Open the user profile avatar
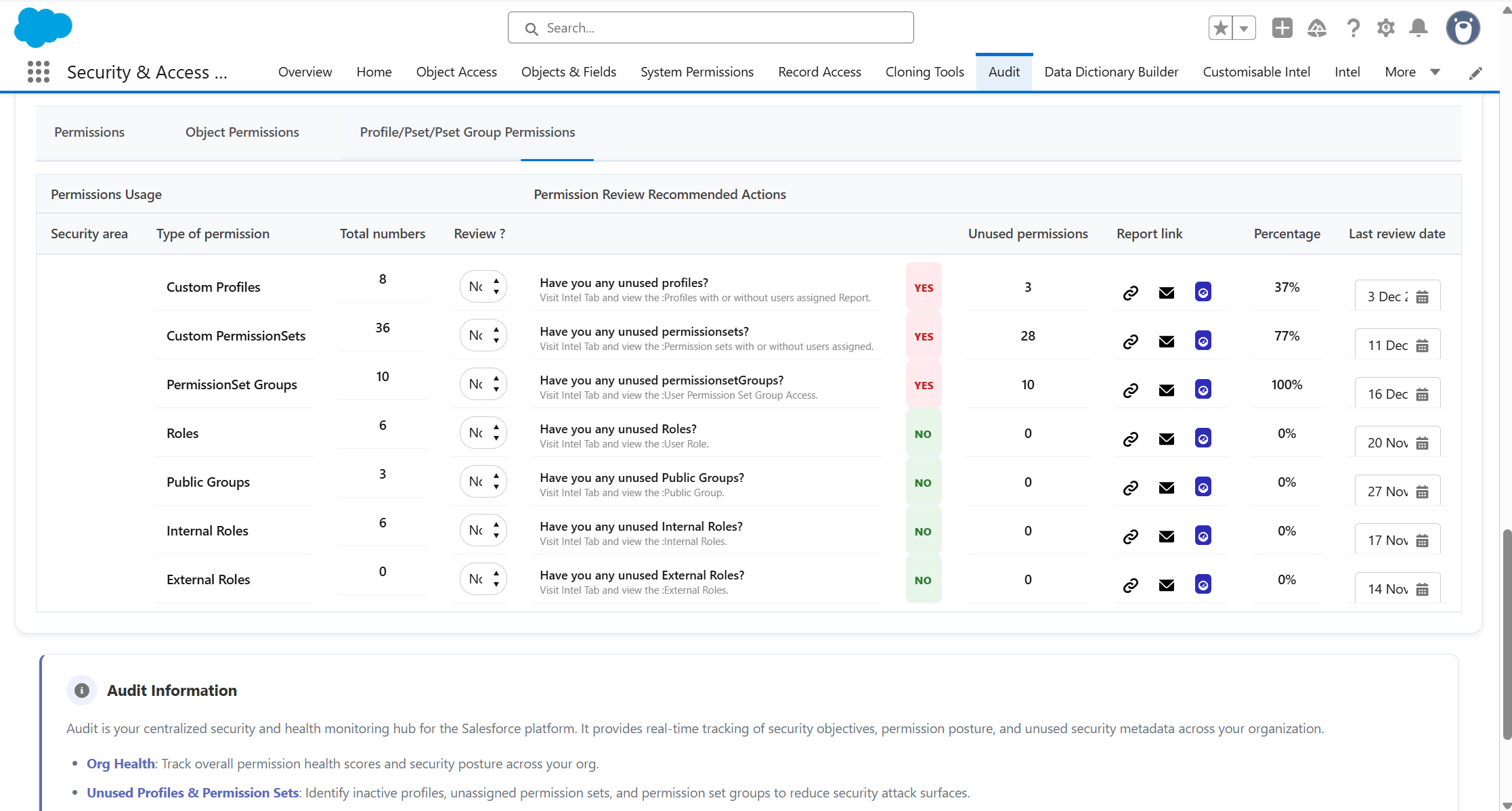This screenshot has width=1512, height=811. point(1463,28)
